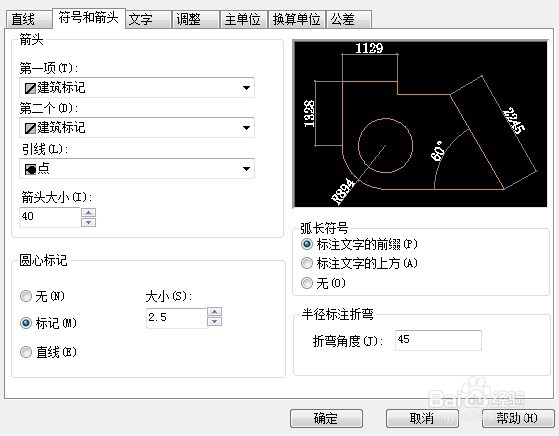Go to the 调整 tab

195,20
